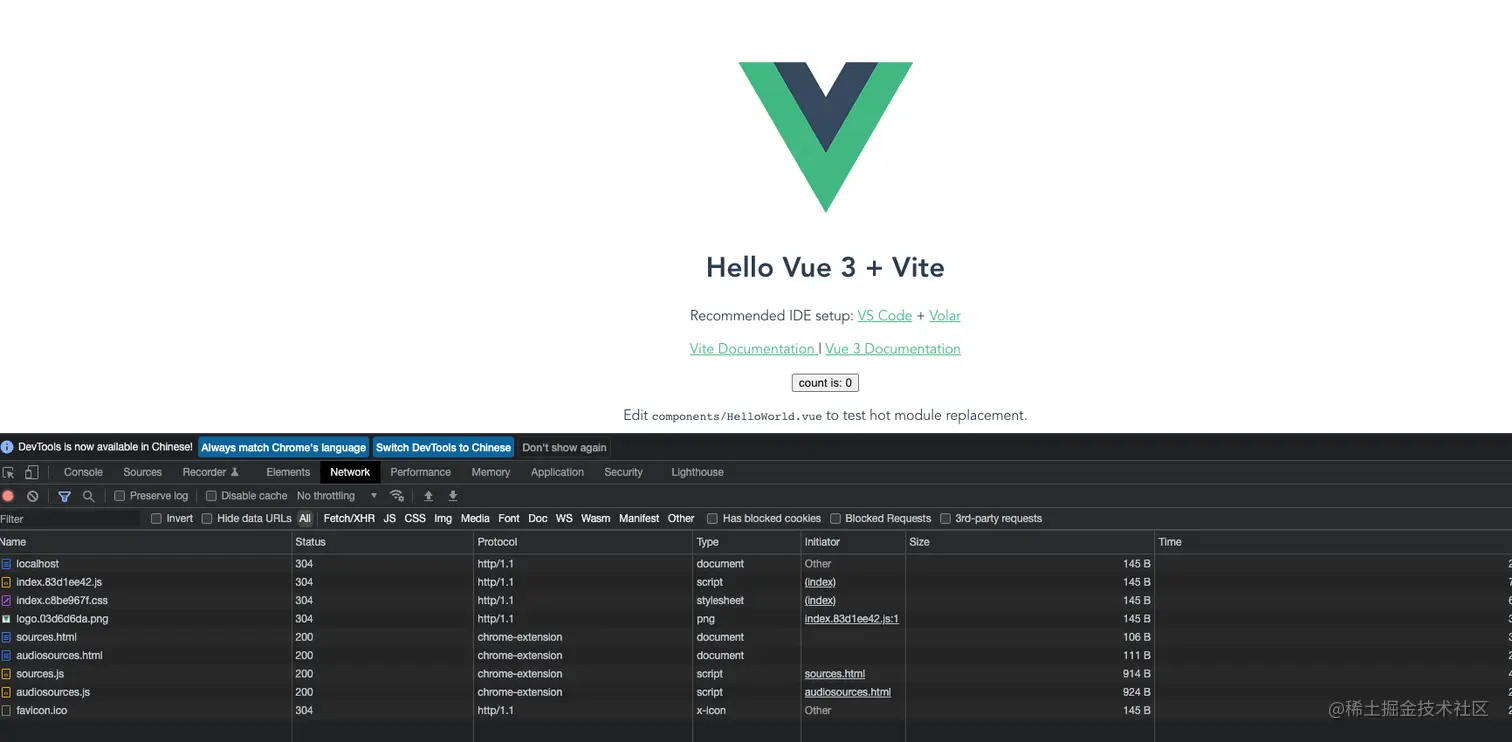Open network conditions wifi icon
This screenshot has width=1512, height=742.
coord(397,496)
